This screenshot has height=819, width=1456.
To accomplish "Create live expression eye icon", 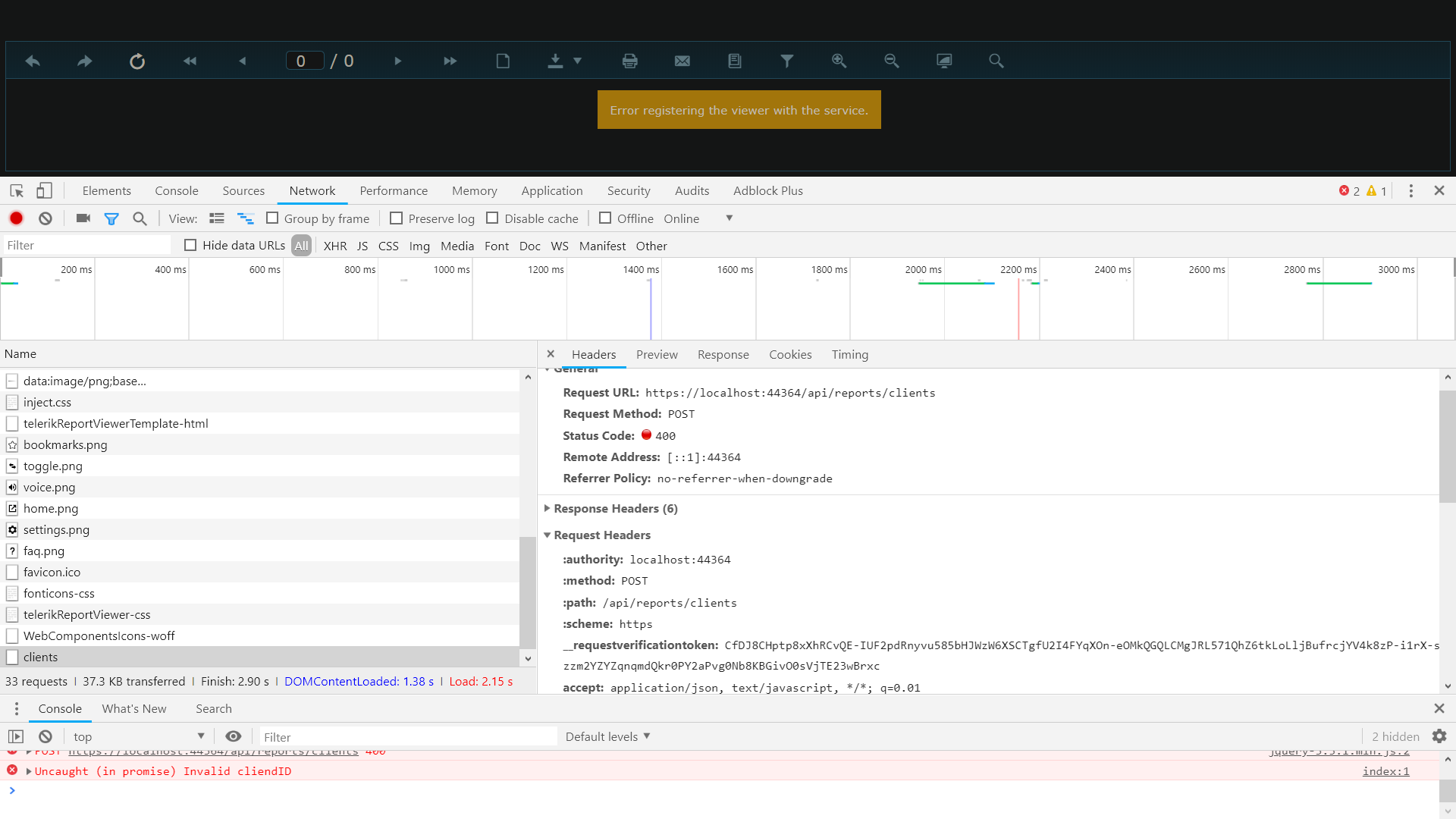I will (234, 736).
